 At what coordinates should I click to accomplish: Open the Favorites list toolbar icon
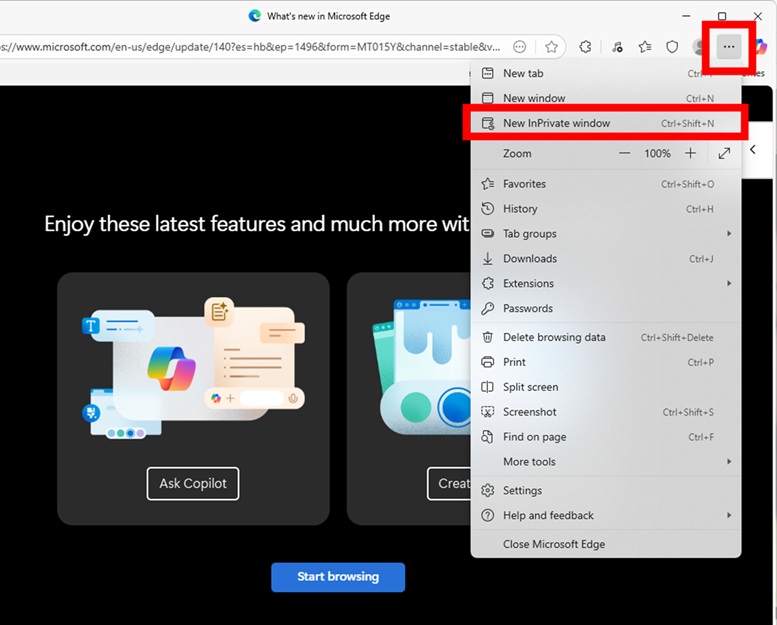point(645,47)
